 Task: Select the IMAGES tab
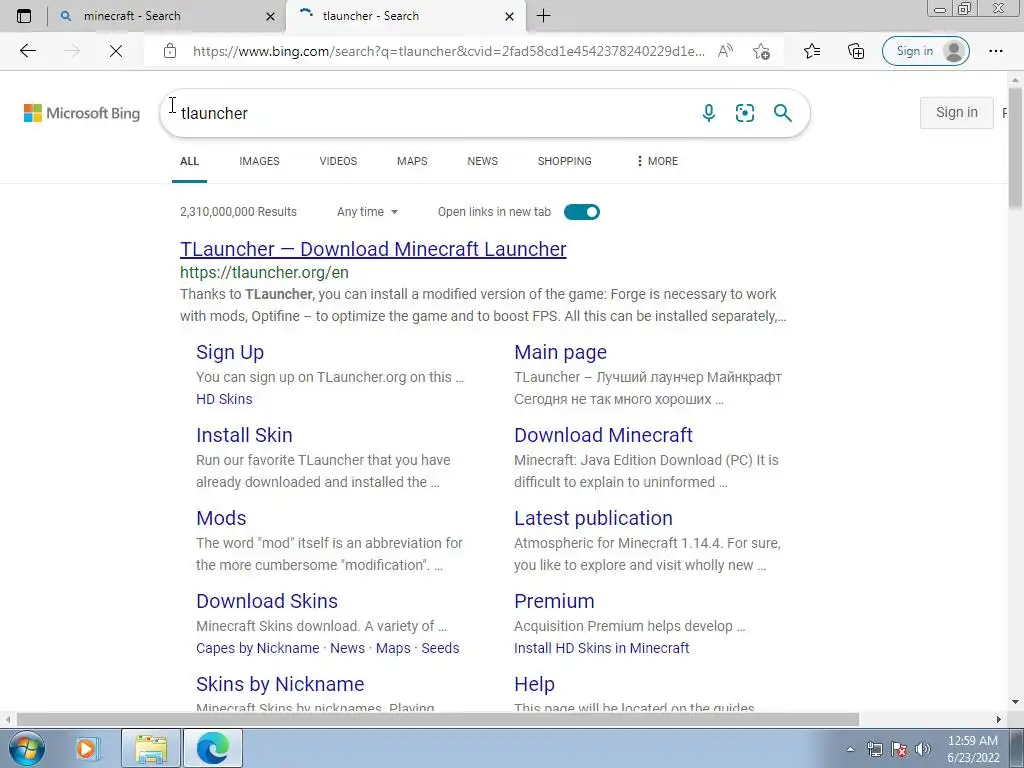[259, 161]
